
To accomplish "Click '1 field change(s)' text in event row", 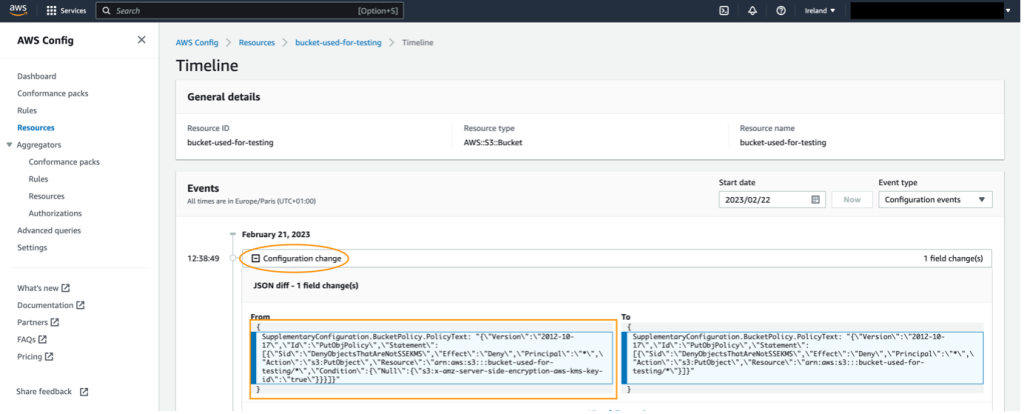I will [x=953, y=259].
